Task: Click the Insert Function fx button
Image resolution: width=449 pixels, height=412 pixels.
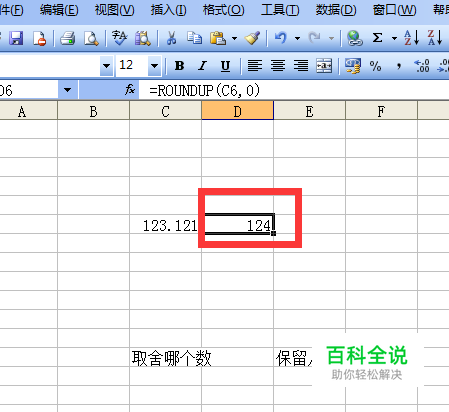Action: click(x=130, y=89)
